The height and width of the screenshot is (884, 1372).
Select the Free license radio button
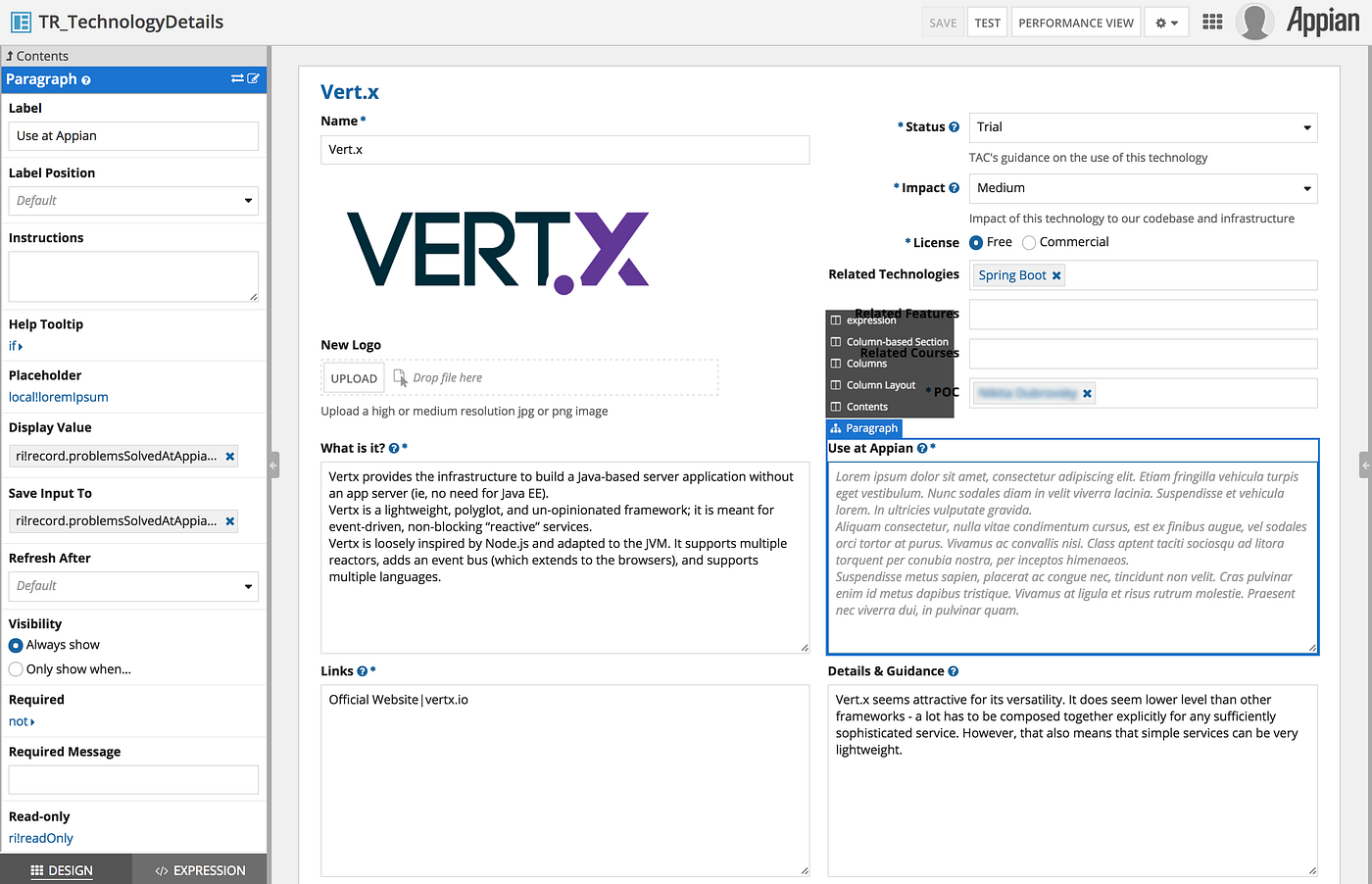tap(976, 243)
